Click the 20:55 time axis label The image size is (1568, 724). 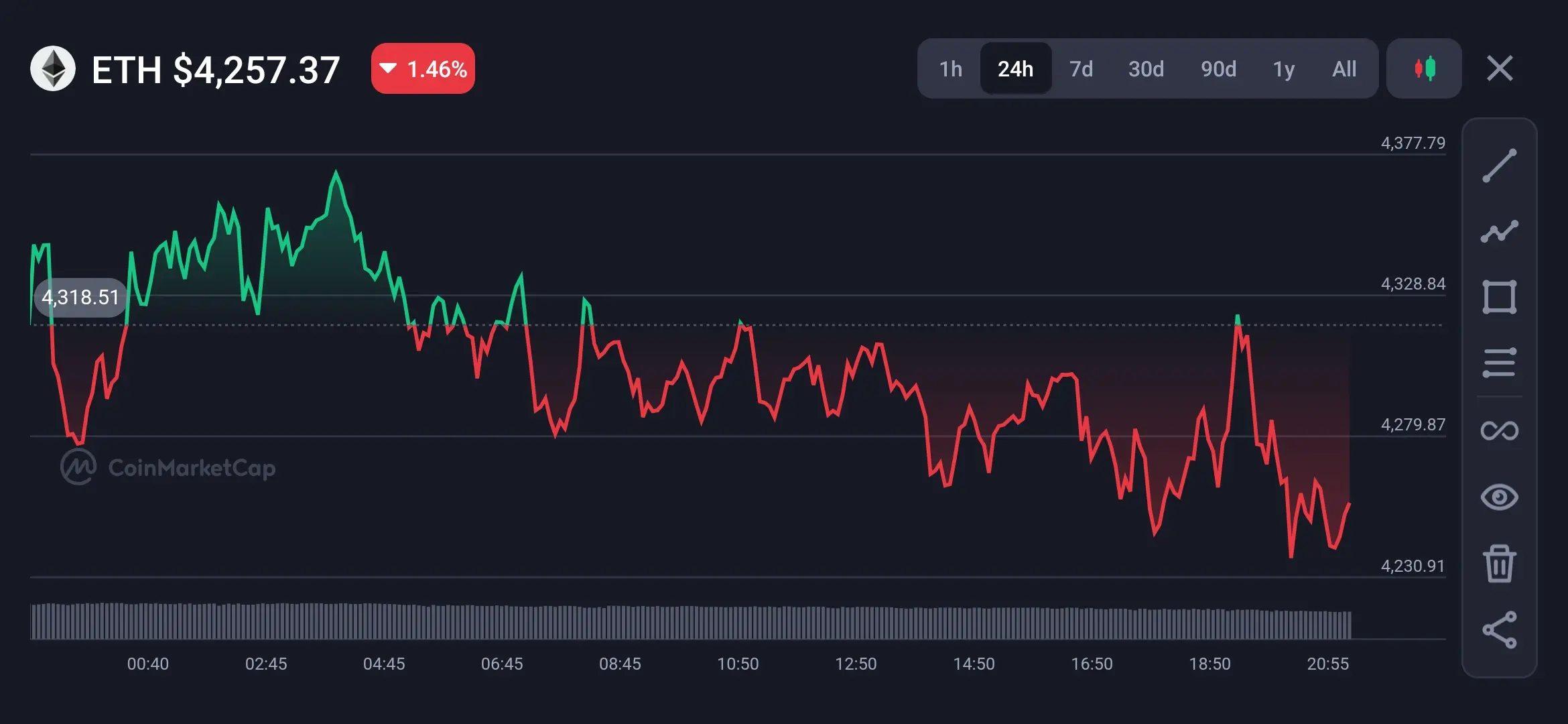[x=1327, y=664]
